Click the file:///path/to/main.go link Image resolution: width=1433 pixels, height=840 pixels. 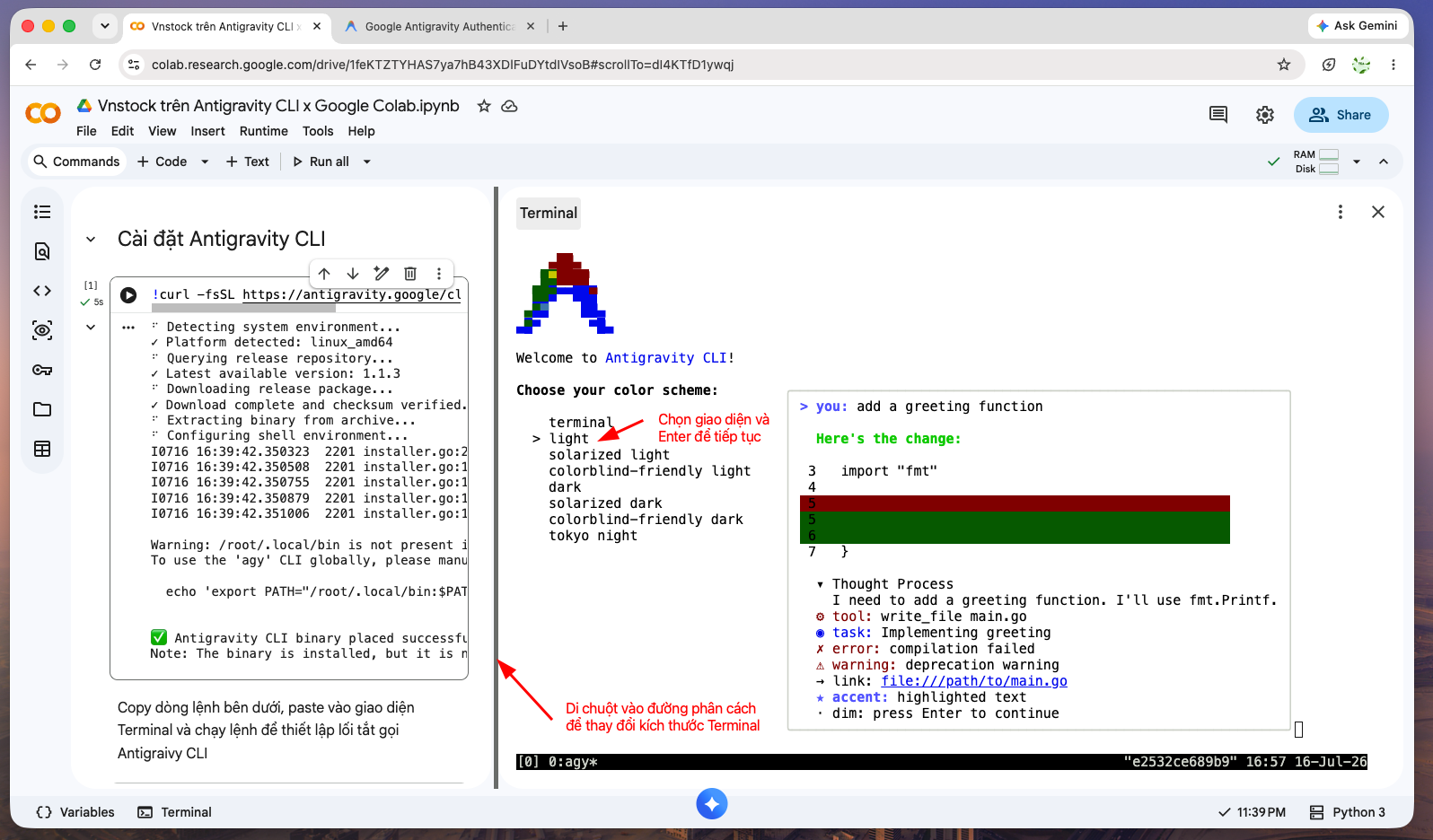click(974, 681)
